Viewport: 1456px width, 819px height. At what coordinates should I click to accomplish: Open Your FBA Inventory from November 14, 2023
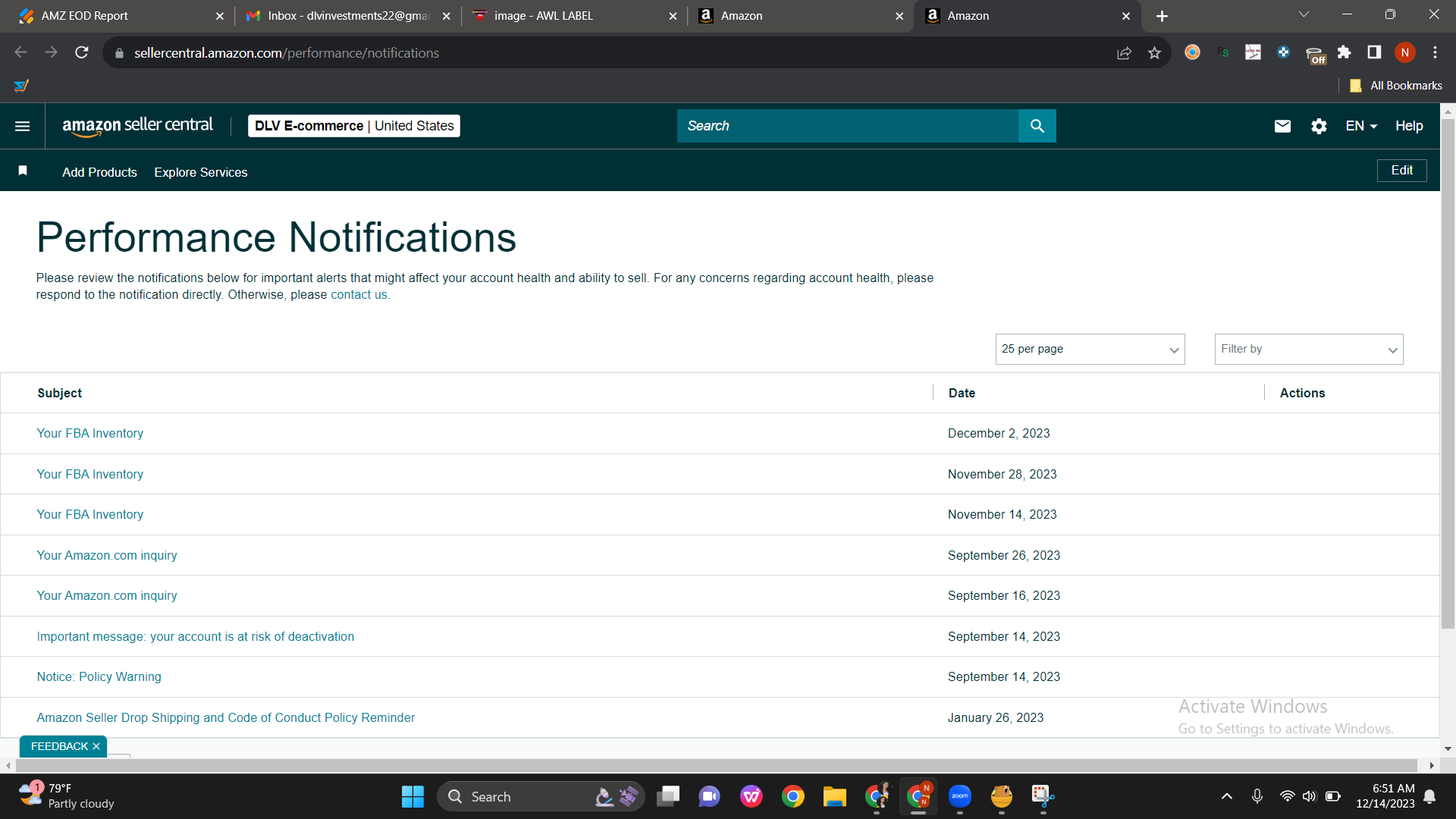(x=90, y=514)
